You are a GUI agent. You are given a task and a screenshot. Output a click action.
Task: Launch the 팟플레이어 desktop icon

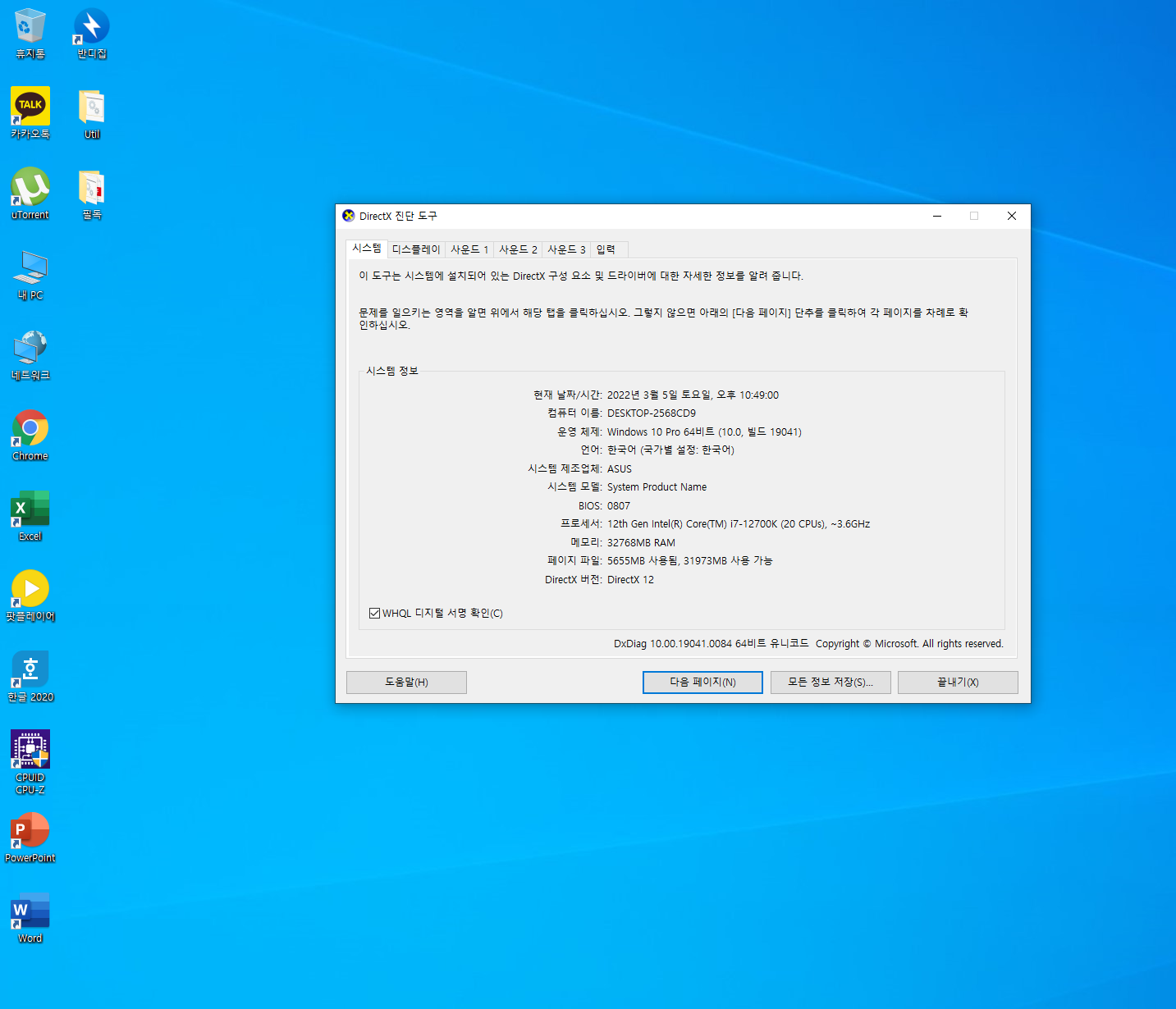(30, 596)
